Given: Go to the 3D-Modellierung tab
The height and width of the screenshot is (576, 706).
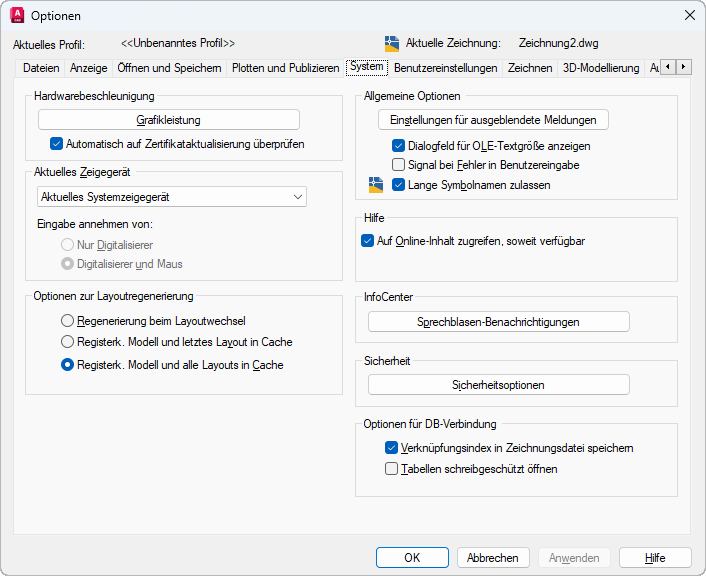Looking at the screenshot, I should point(600,68).
